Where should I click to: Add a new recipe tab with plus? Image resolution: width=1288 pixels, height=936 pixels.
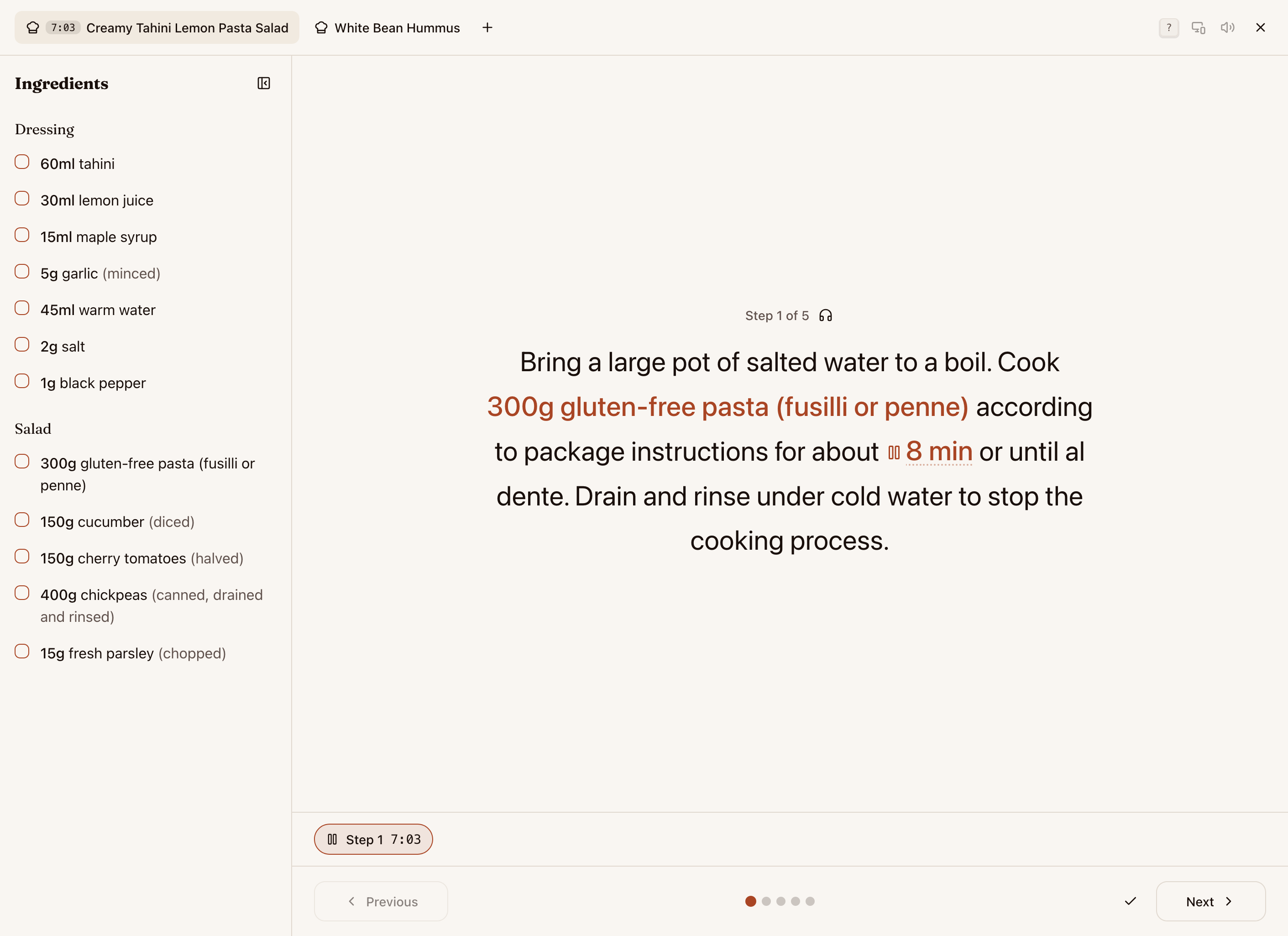pos(487,28)
